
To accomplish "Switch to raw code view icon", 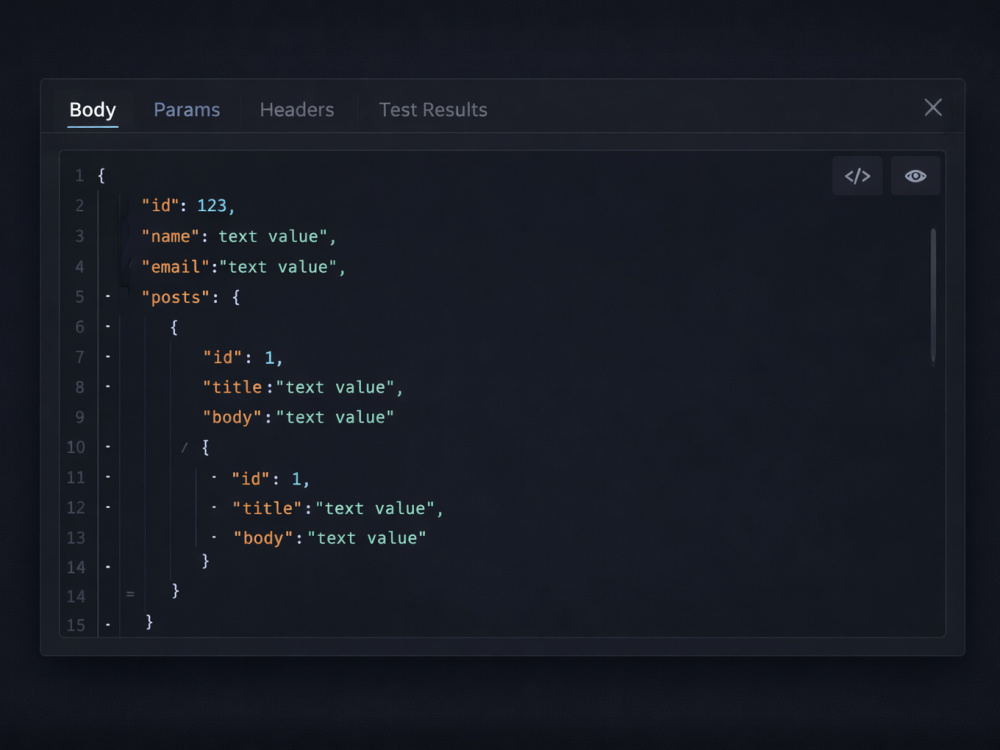I will click(857, 176).
